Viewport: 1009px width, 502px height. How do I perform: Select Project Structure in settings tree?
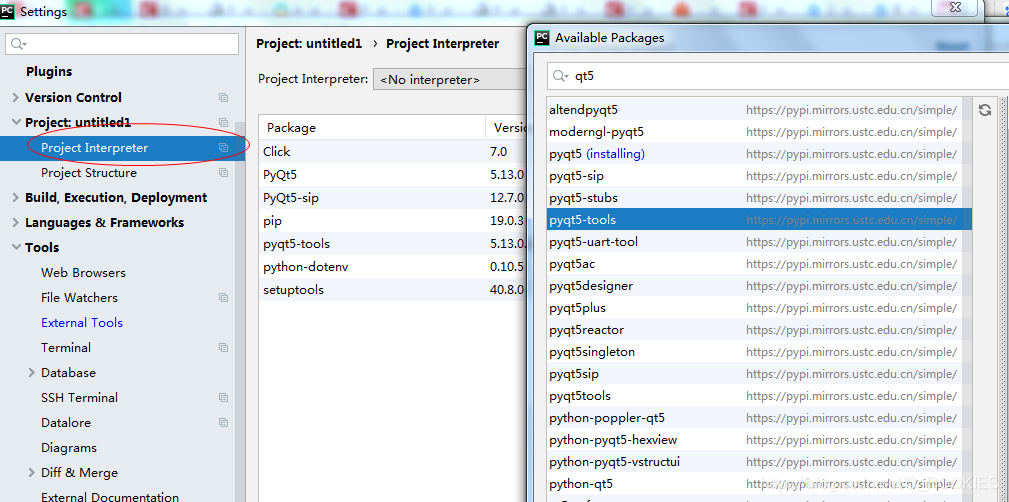89,172
